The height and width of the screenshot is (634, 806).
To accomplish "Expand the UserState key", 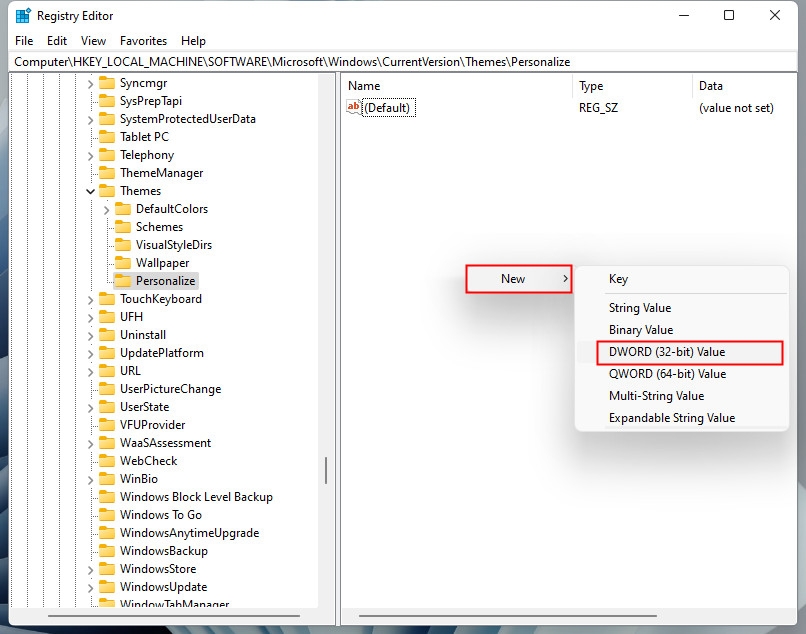I will [90, 407].
